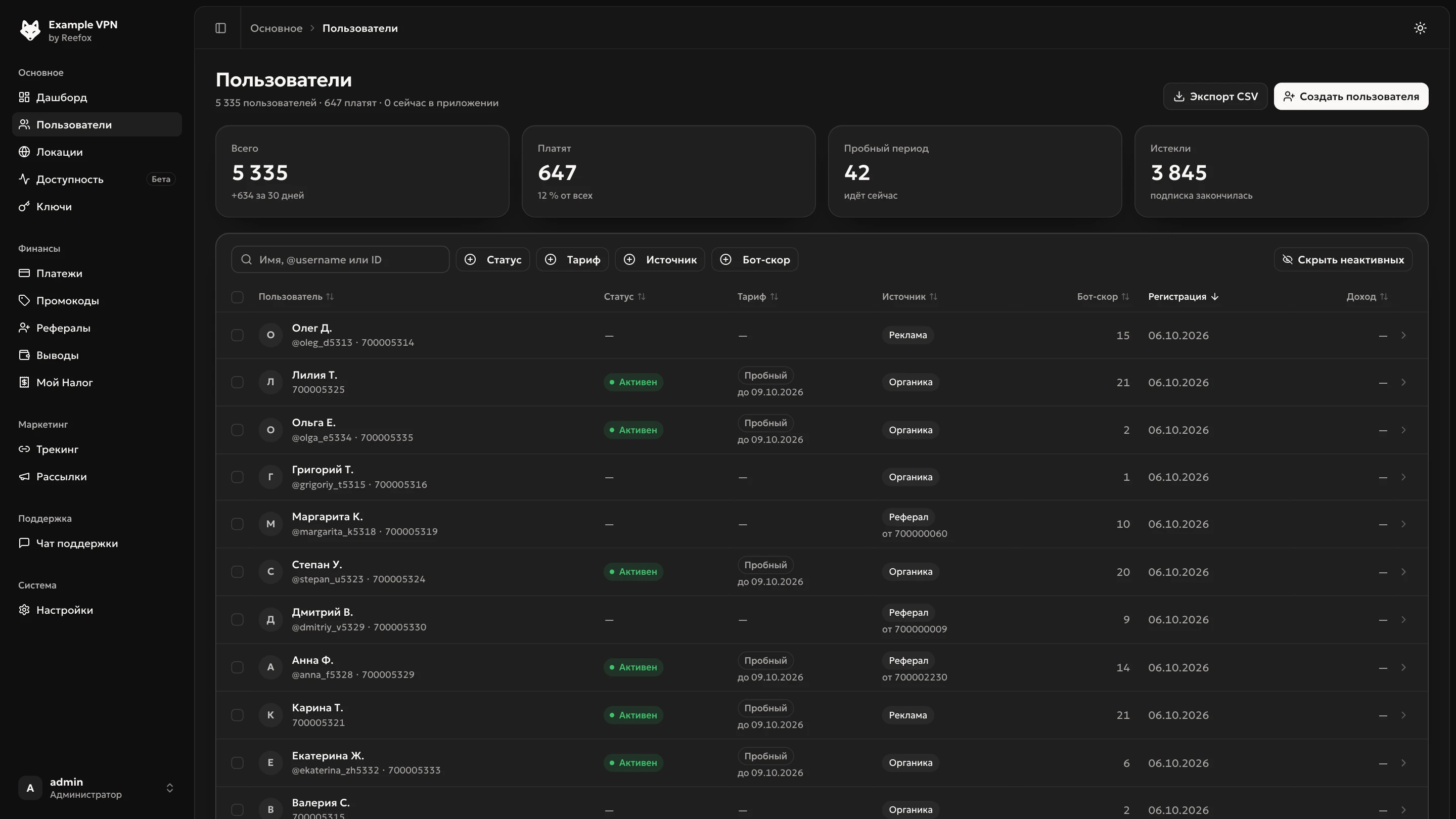Image resolution: width=1456 pixels, height=819 pixels.
Task: Sort by Тариф column arrows
Action: pos(775,297)
